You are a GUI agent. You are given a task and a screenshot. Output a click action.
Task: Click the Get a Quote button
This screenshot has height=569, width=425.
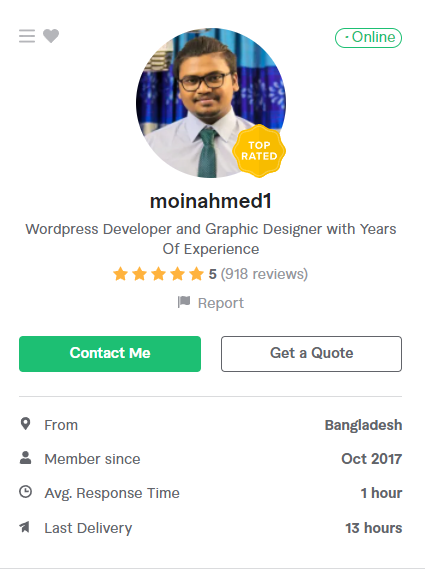click(x=311, y=354)
